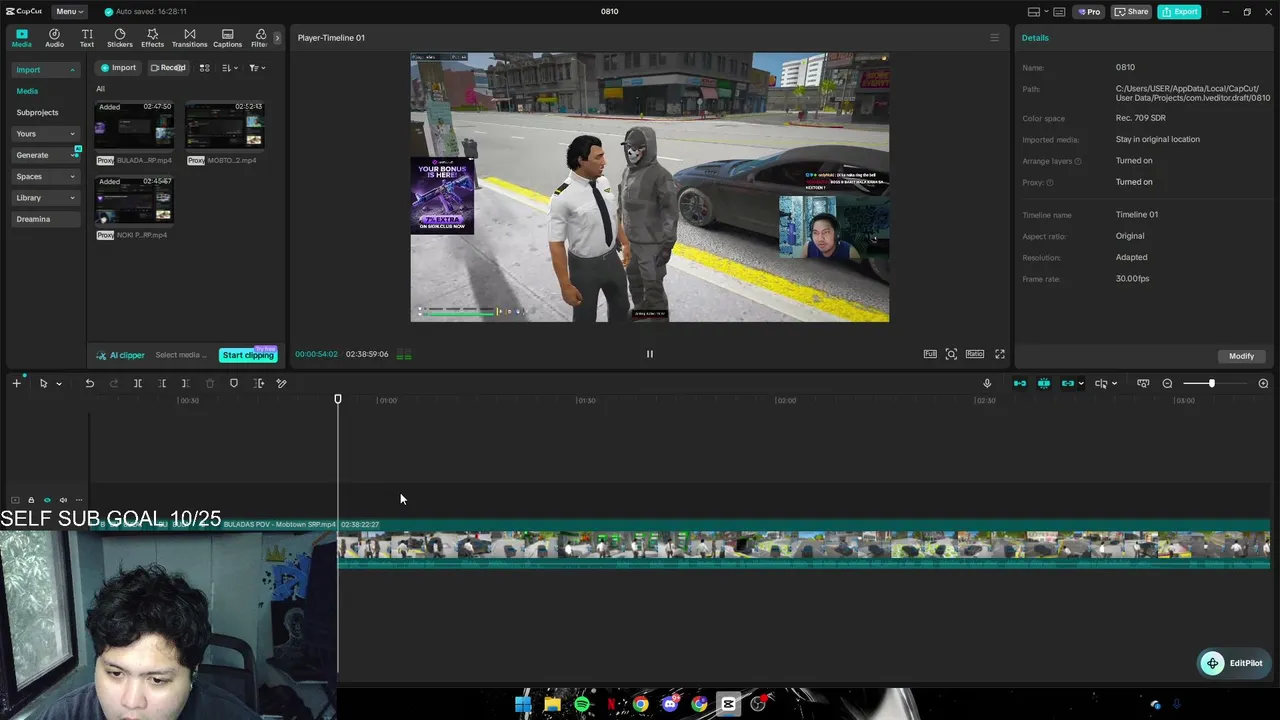Toggle main track magnet
This screenshot has width=1280, height=720.
1020,384
